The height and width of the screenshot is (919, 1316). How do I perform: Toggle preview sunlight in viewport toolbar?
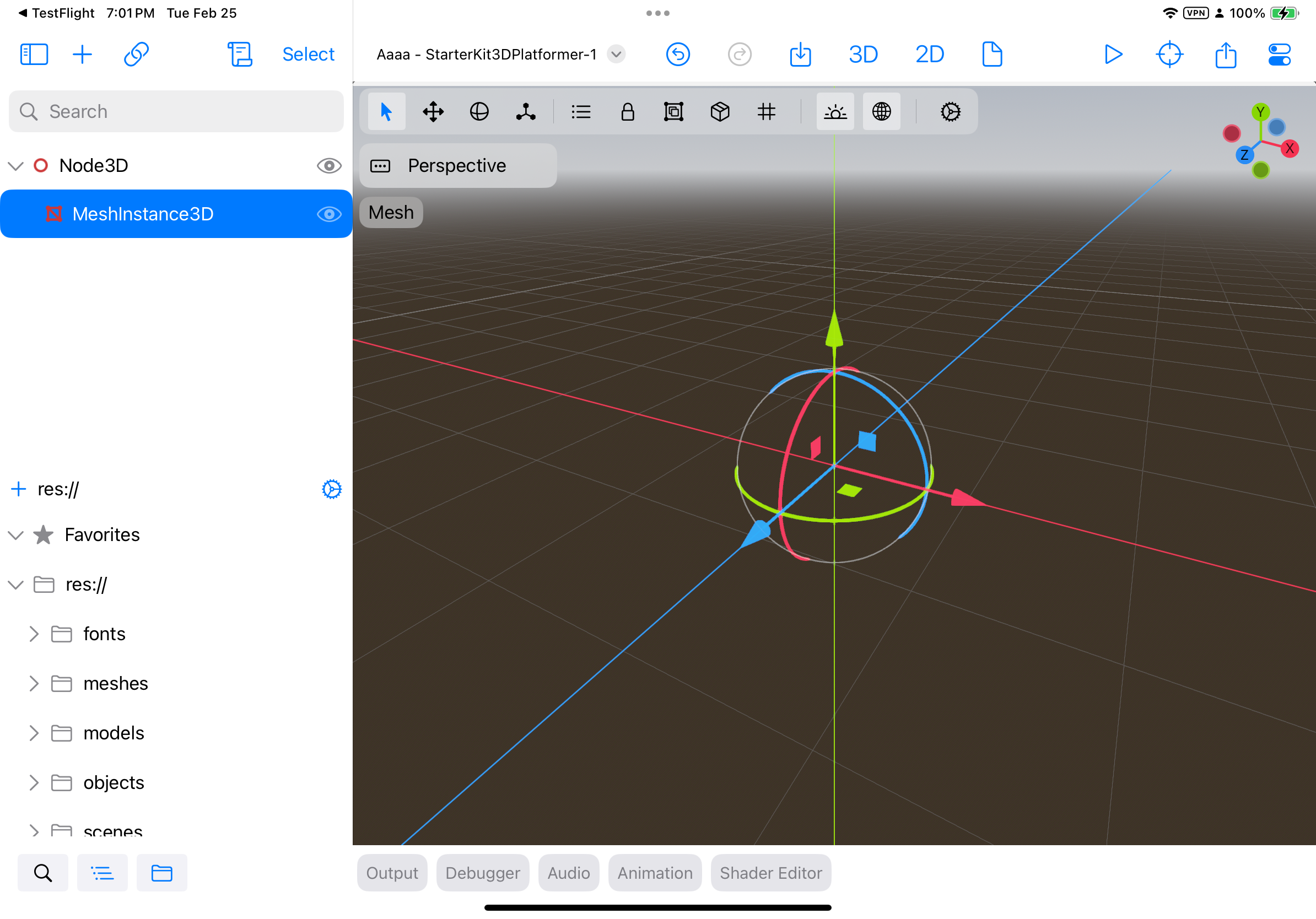point(835,111)
